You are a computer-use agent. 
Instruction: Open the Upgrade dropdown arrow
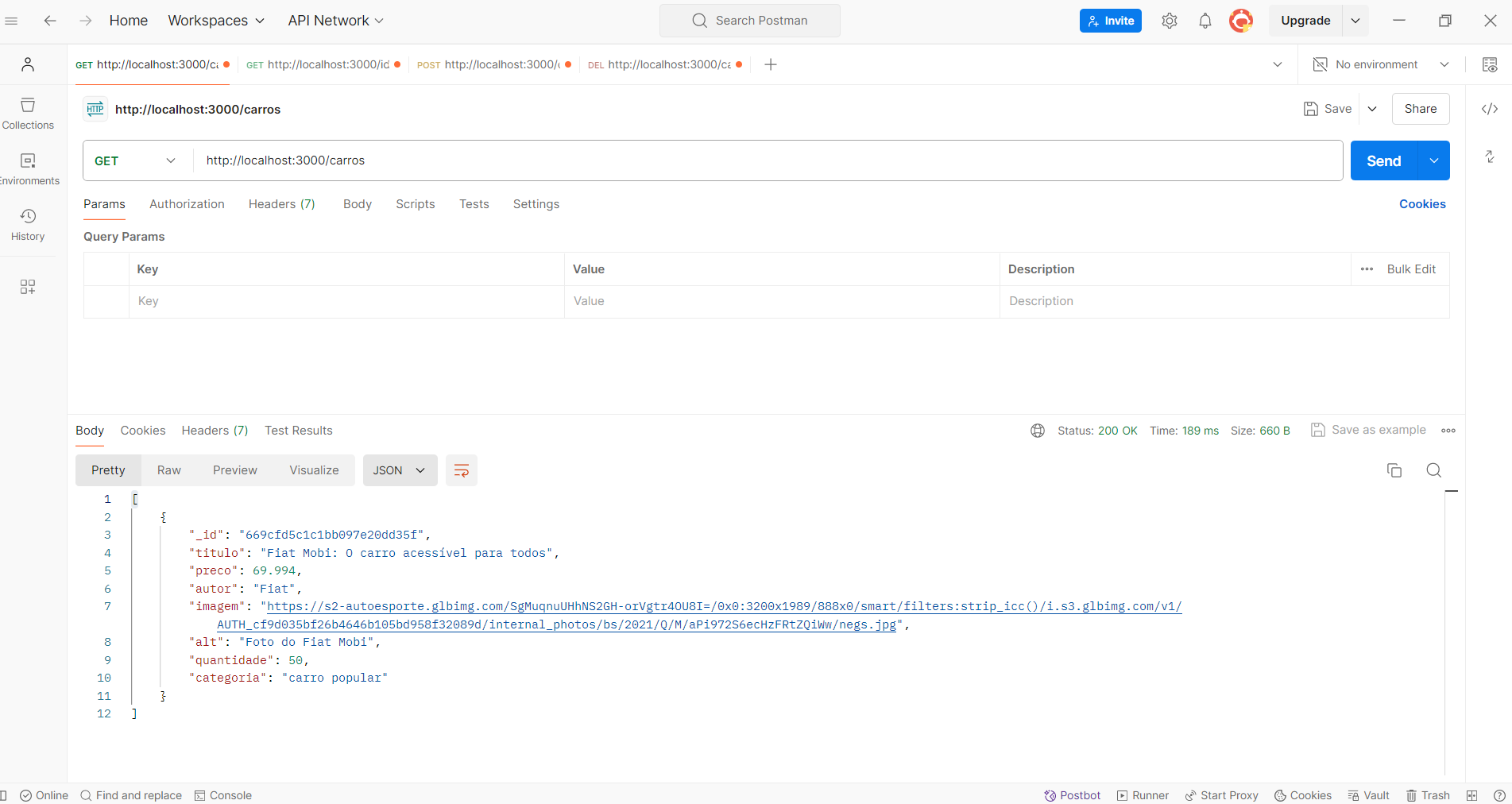(1355, 21)
